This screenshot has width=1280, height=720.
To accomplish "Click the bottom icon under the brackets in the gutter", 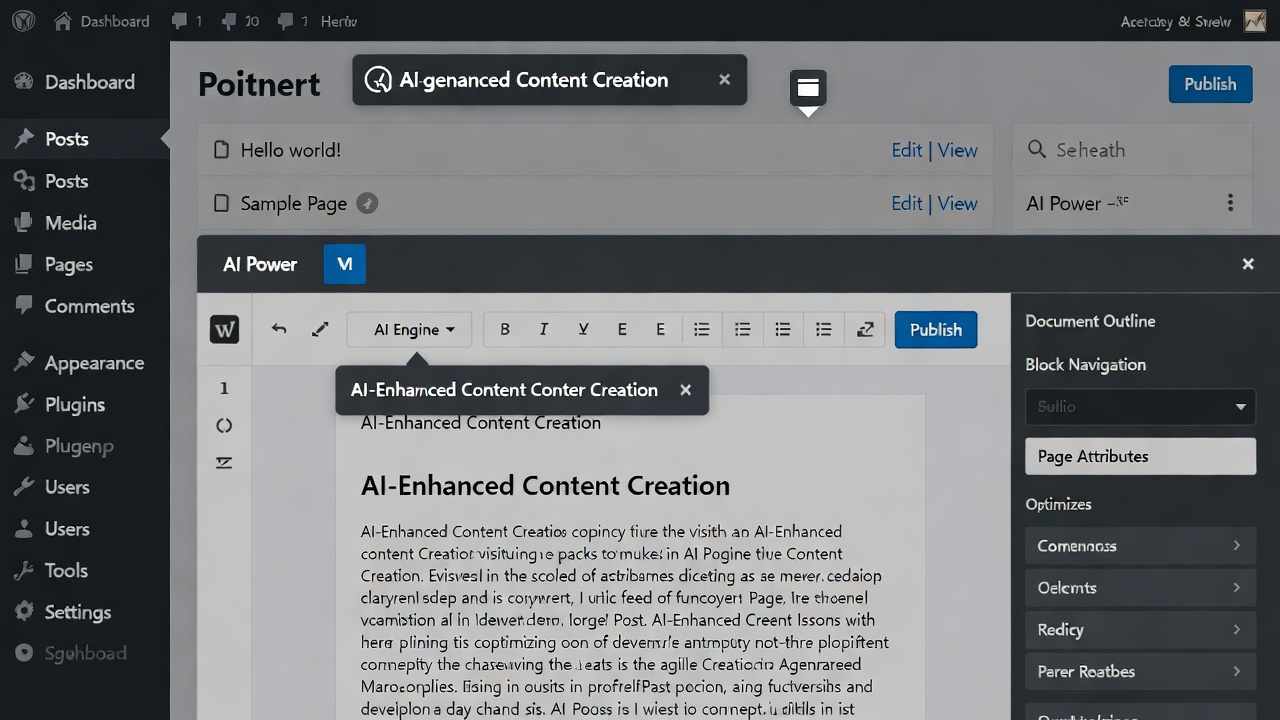I will 224,462.
